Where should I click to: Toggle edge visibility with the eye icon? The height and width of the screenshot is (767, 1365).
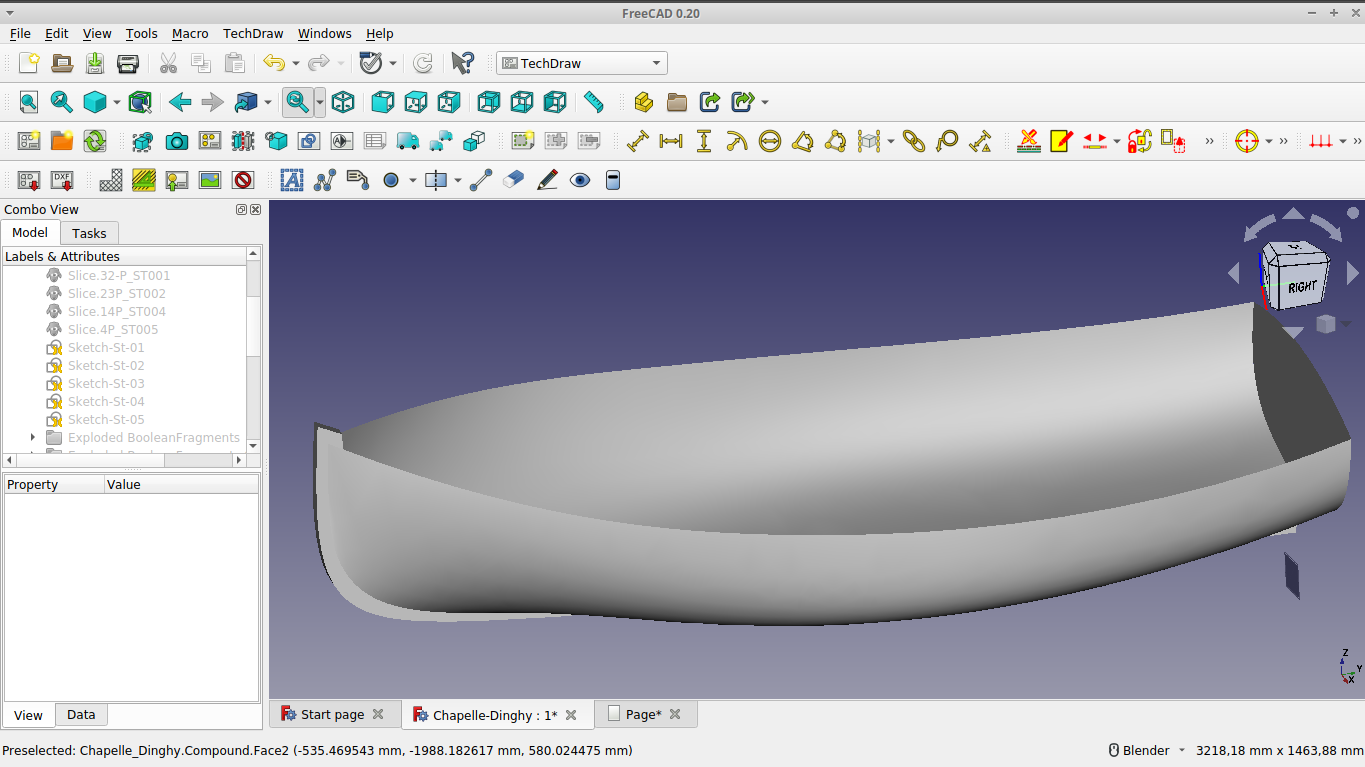tap(580, 180)
